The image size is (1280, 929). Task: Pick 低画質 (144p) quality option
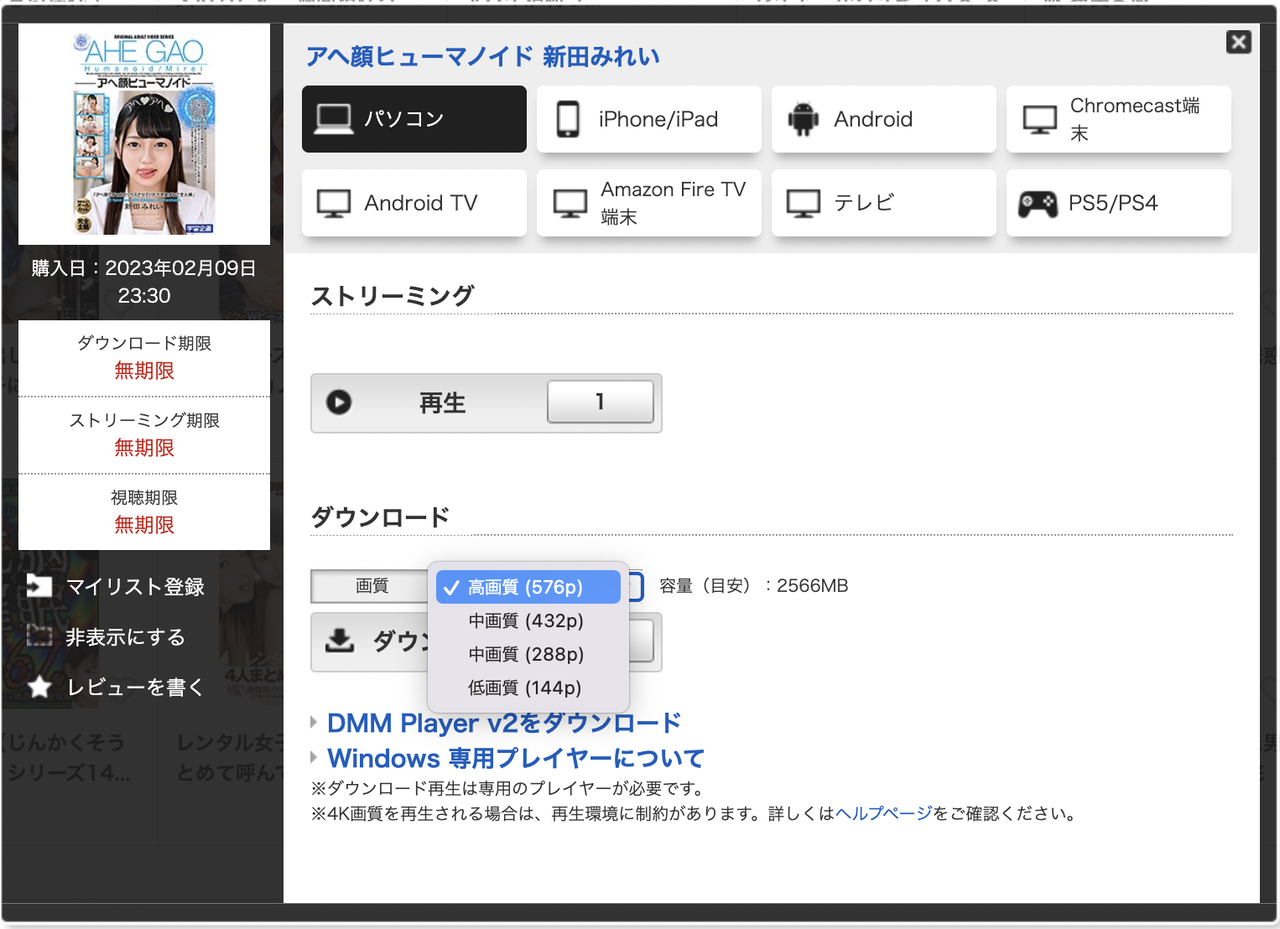coord(528,688)
